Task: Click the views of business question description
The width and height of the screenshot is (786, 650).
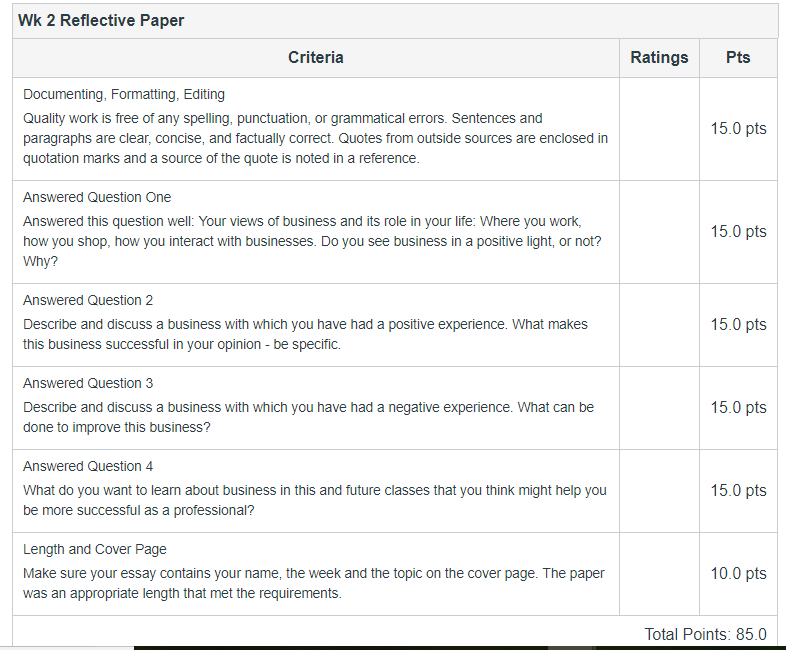Action: [312, 242]
